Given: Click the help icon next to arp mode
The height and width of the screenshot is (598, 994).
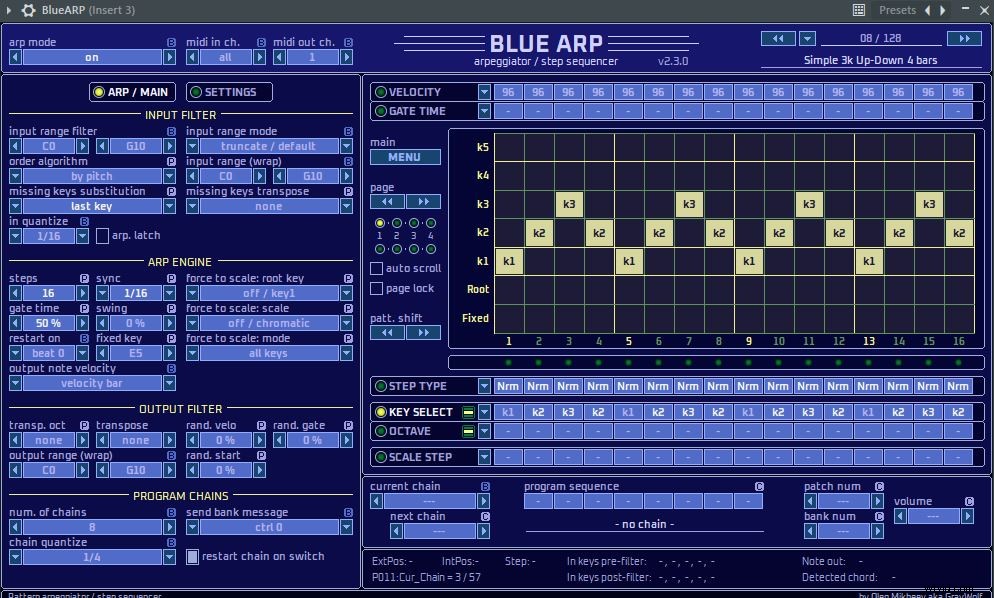Looking at the screenshot, I should [x=170, y=42].
